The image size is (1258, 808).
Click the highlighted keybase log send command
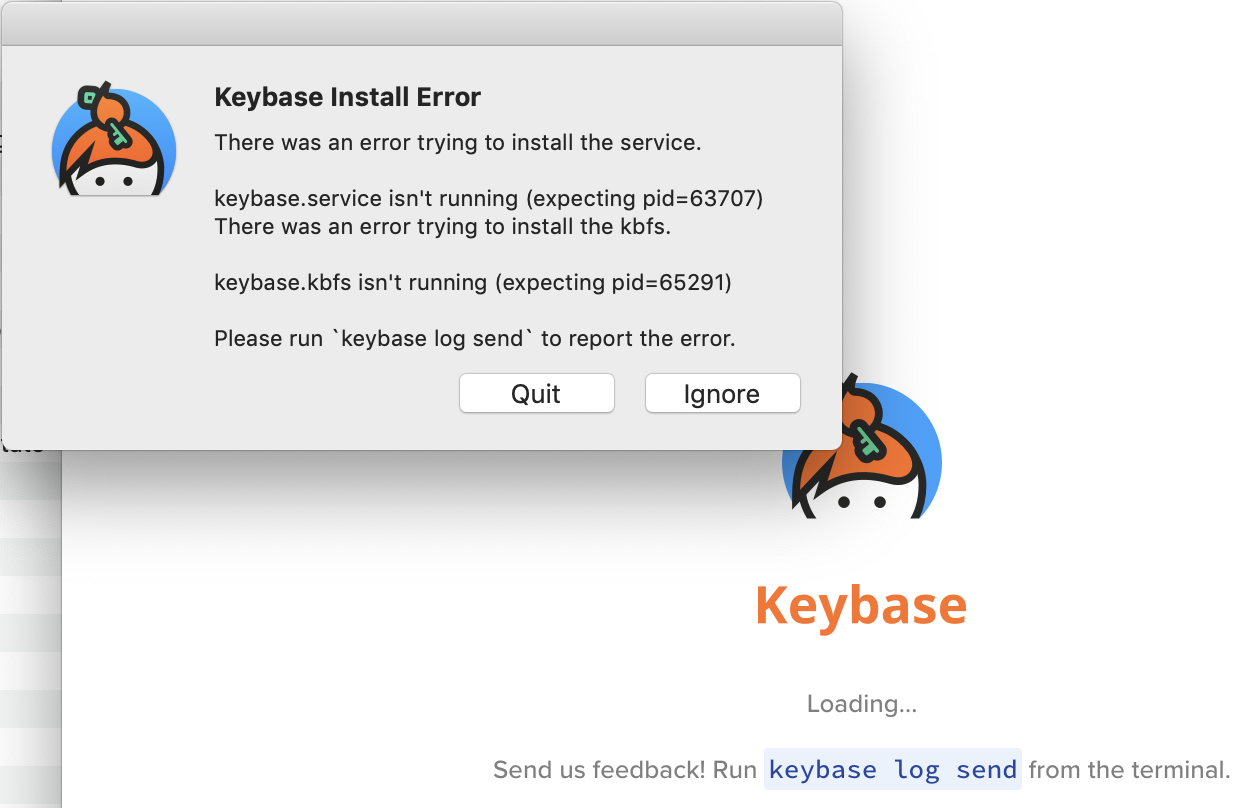click(x=893, y=769)
